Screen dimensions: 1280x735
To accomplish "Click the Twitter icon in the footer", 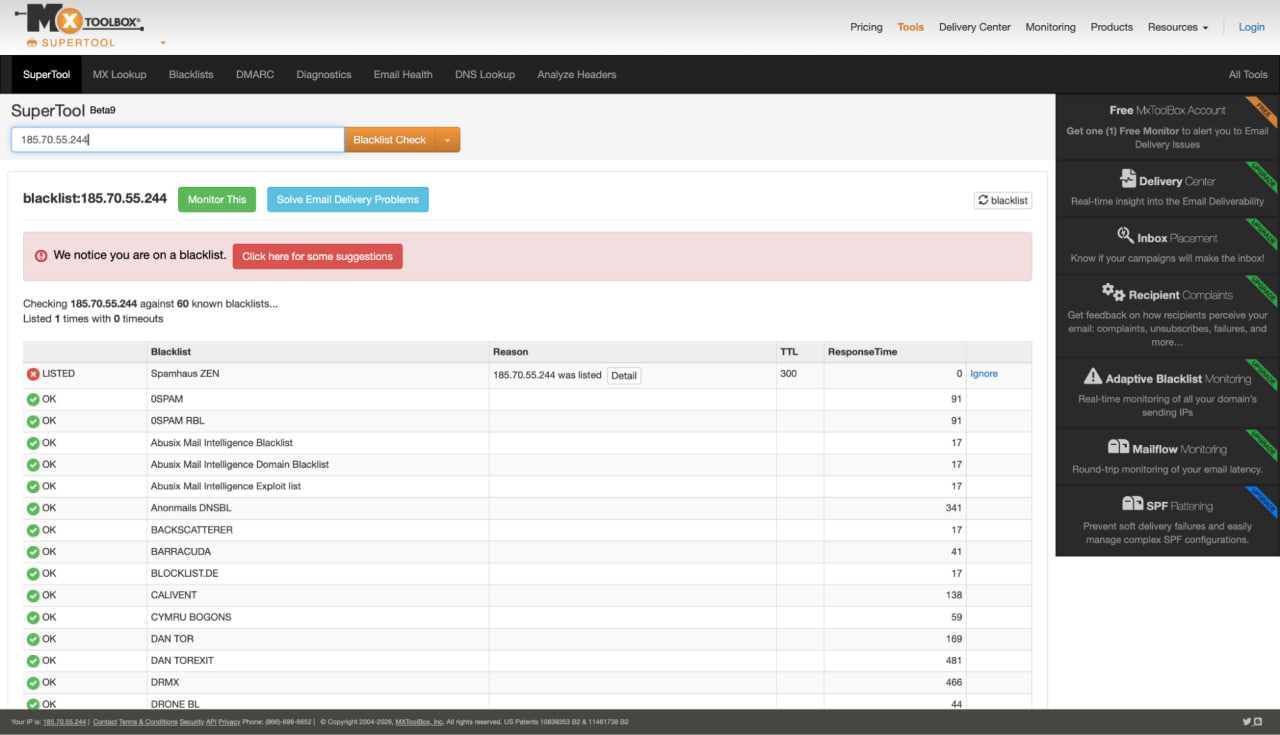I will click(1247, 721).
